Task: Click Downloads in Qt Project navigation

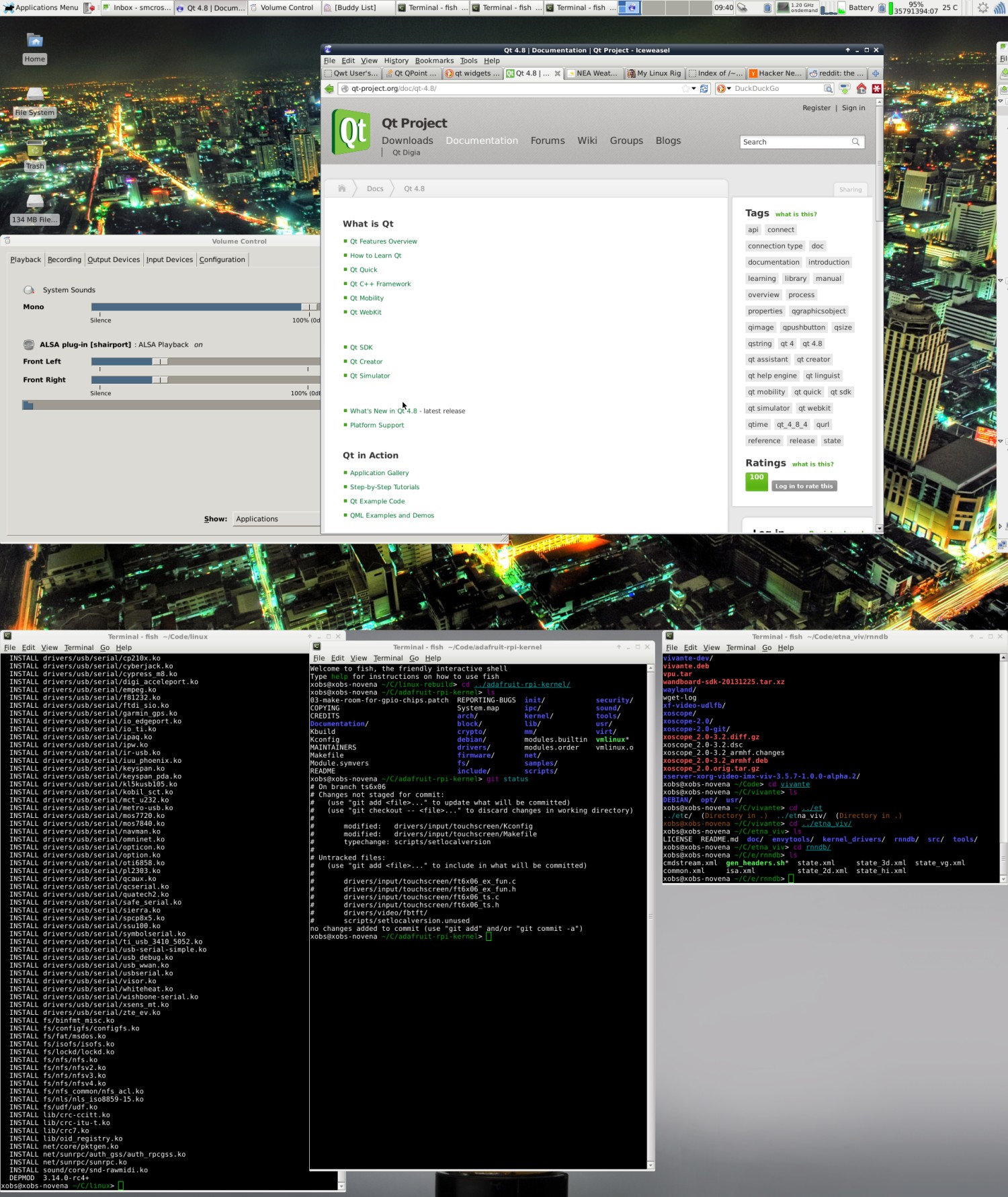Action: pyautogui.click(x=407, y=140)
